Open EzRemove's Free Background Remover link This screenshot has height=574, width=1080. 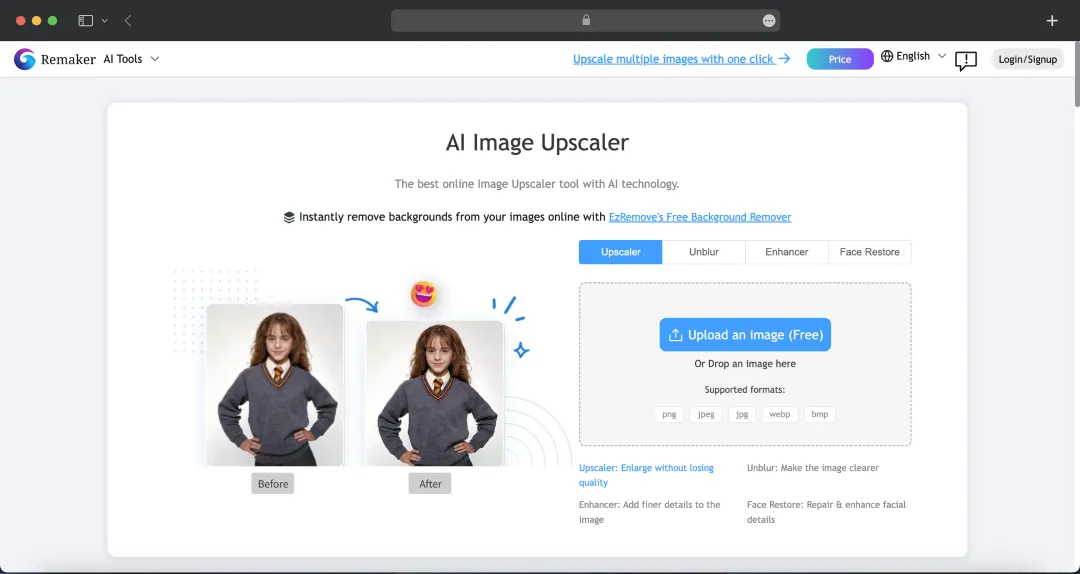click(x=700, y=217)
